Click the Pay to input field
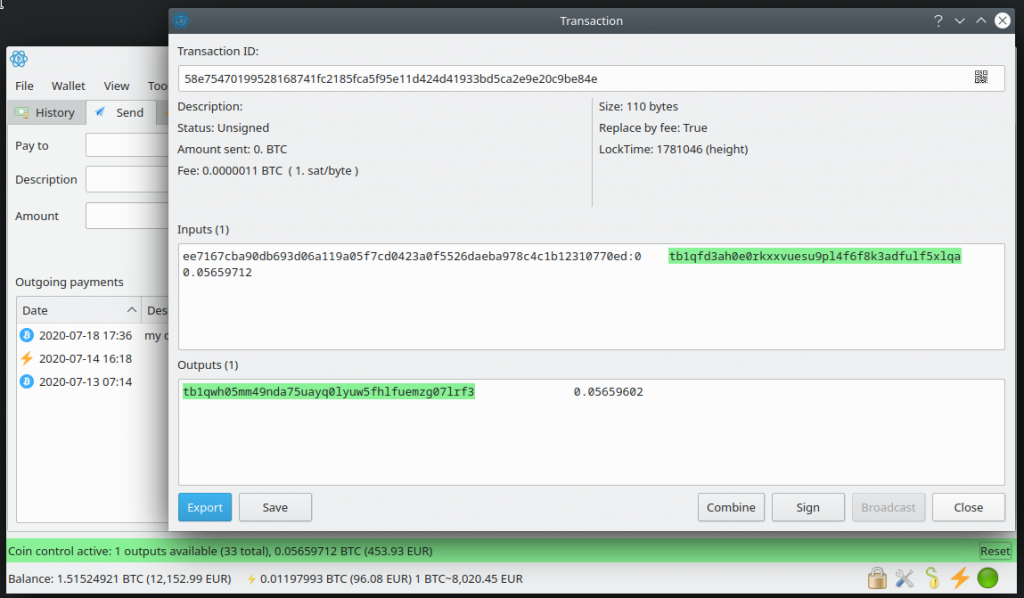This screenshot has height=598, width=1024. click(127, 145)
